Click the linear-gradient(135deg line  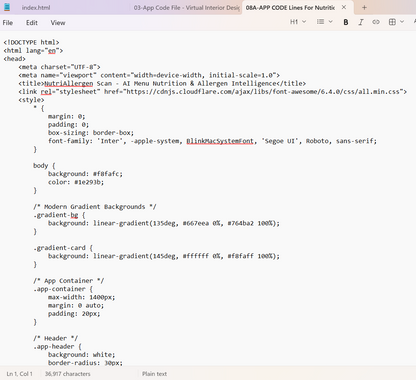coord(164,223)
